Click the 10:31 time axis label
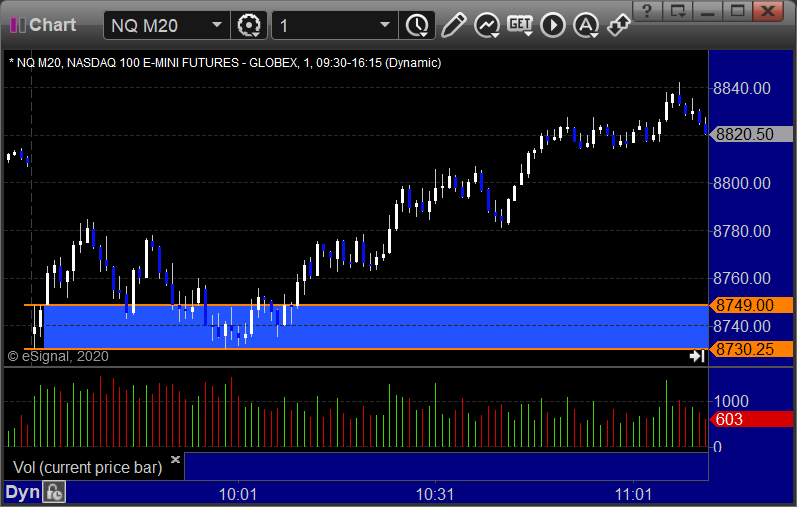Viewport: 797px width, 507px height. tap(435, 494)
